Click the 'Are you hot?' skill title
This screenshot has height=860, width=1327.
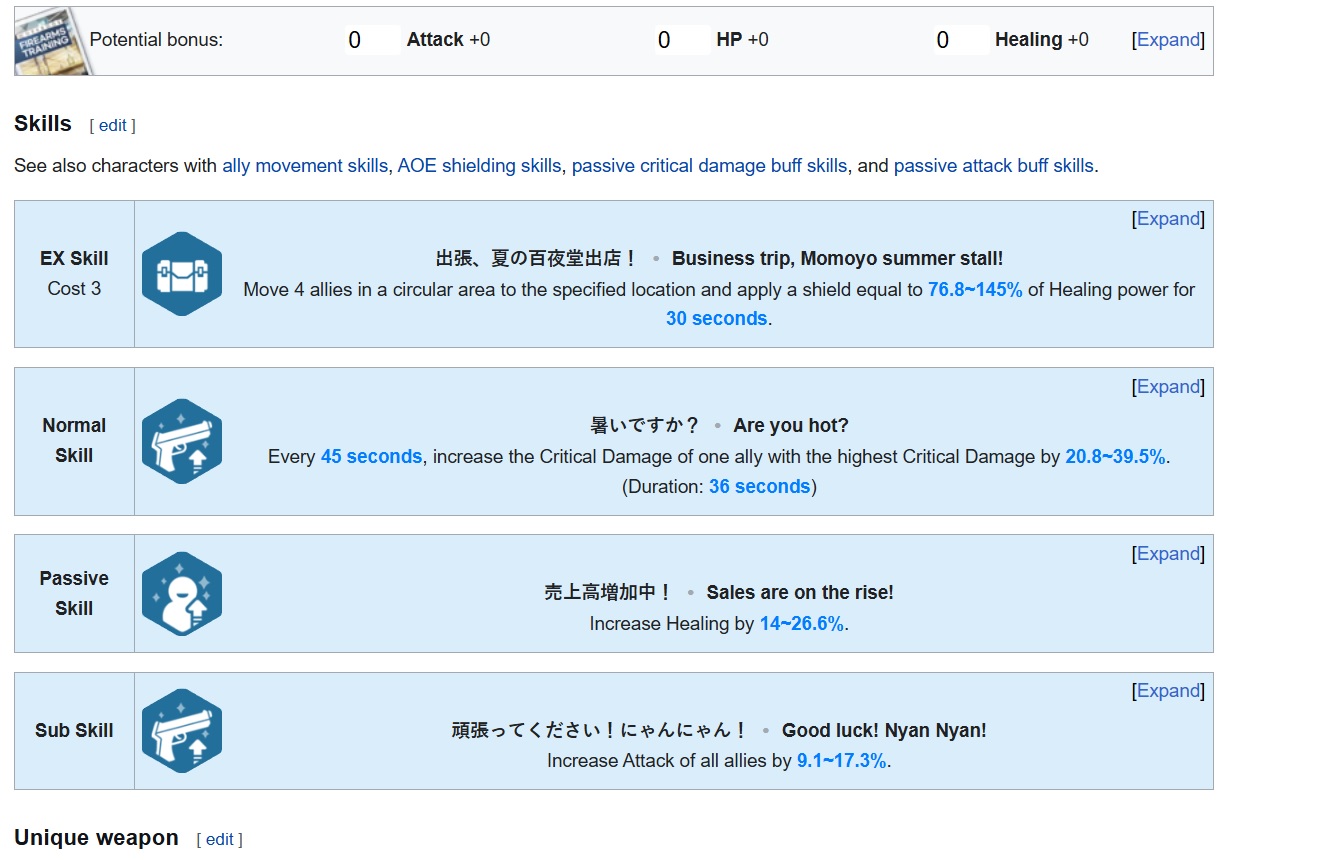point(791,426)
